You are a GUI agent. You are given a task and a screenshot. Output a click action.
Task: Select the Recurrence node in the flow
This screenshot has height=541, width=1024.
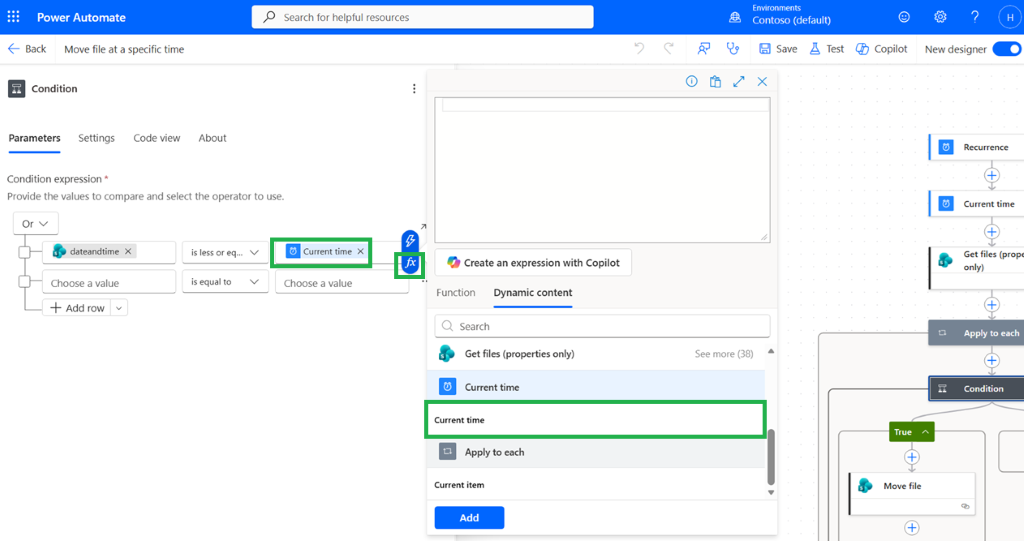pyautogui.click(x=976, y=147)
